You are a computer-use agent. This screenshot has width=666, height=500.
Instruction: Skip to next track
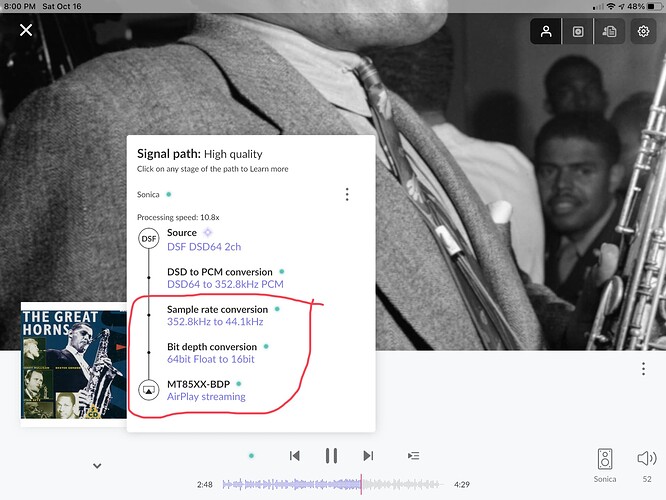point(368,456)
